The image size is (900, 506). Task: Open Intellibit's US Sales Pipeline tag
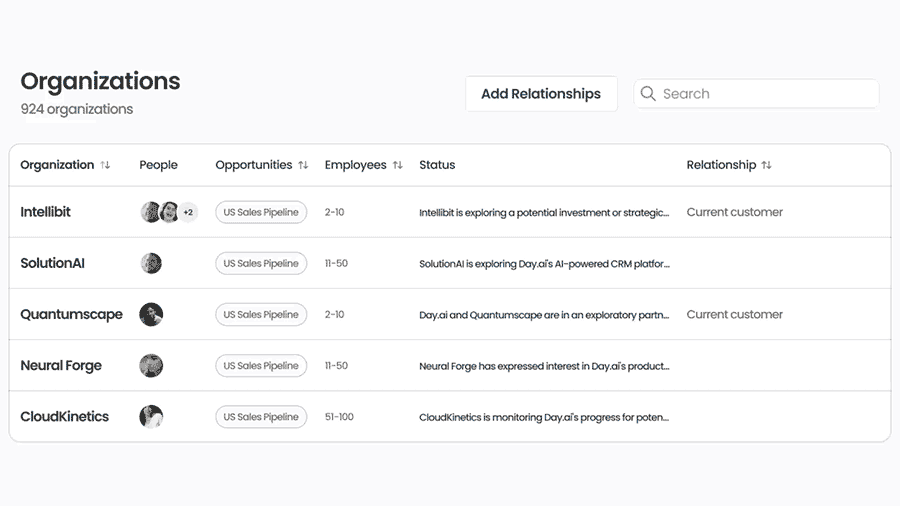click(261, 212)
